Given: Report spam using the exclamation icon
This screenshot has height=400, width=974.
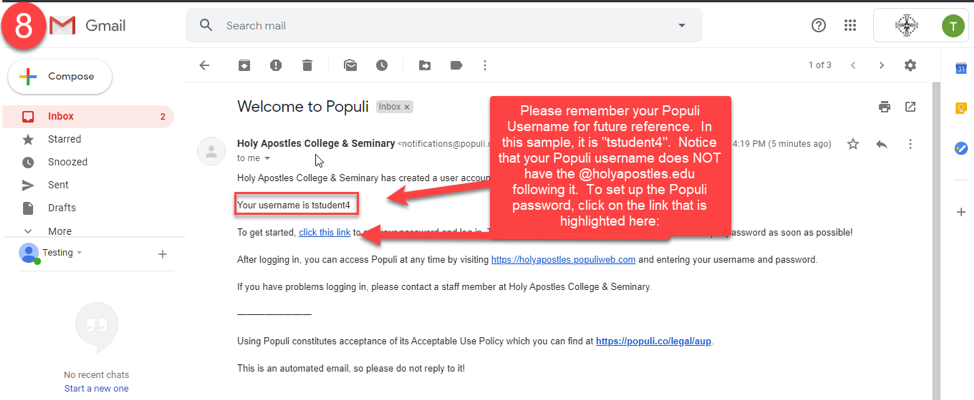Looking at the screenshot, I should 276,65.
